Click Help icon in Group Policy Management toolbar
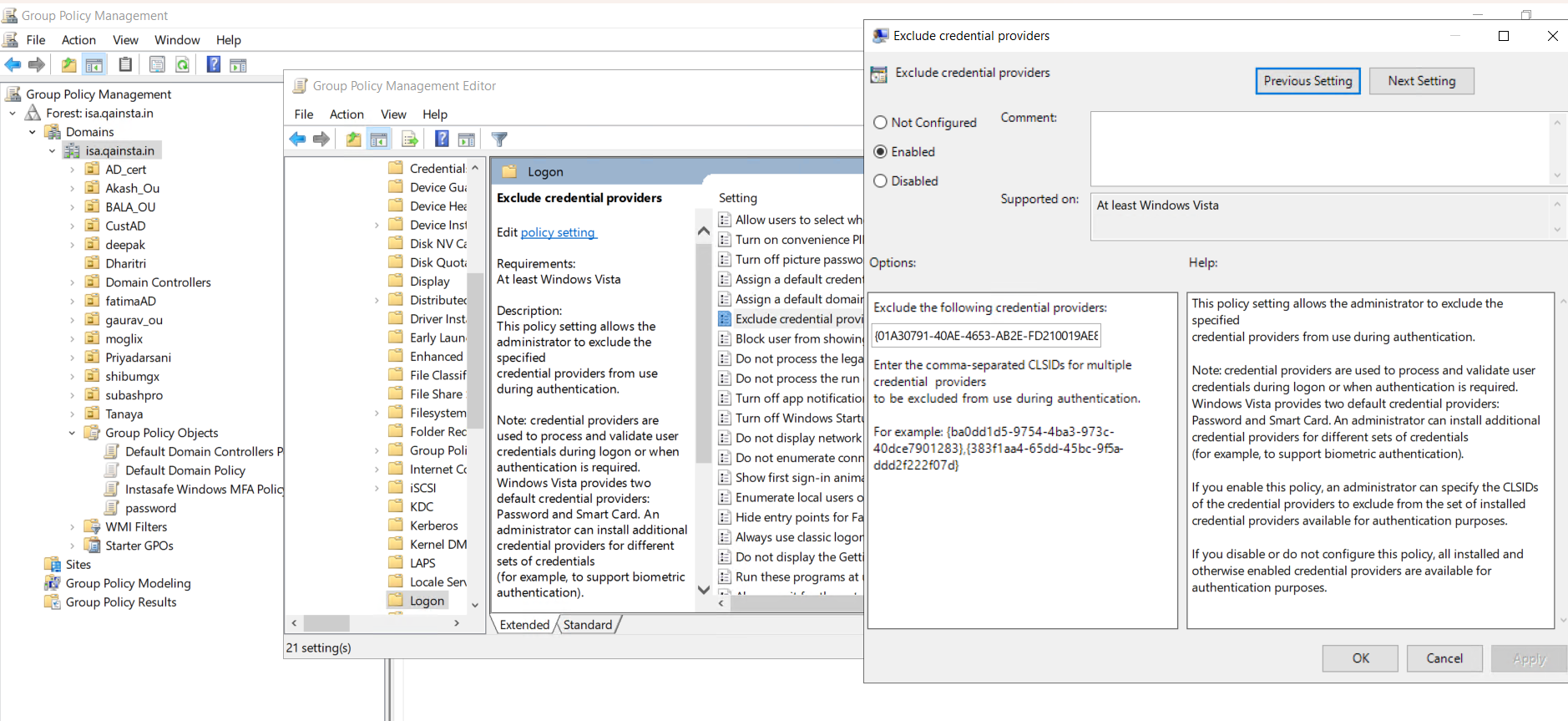The height and width of the screenshot is (721, 1568). tap(214, 64)
